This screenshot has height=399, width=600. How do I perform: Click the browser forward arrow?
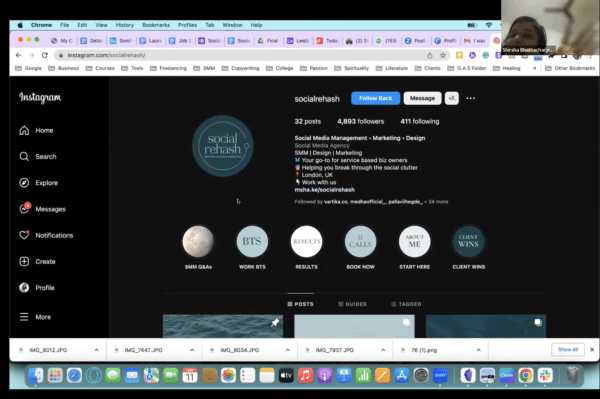tap(31, 55)
